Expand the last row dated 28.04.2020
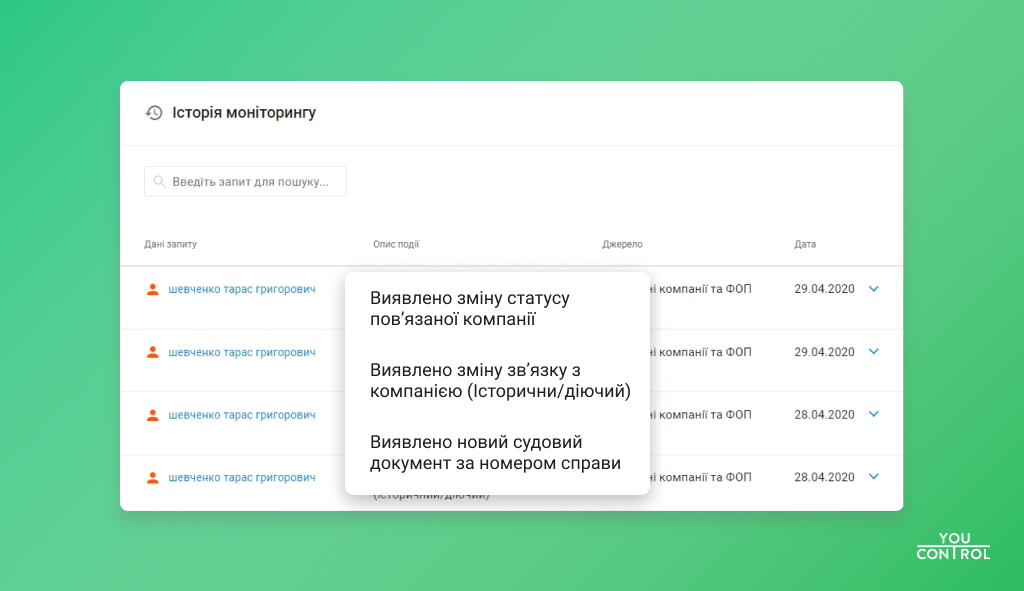This screenshot has height=591, width=1024. pyautogui.click(x=873, y=477)
